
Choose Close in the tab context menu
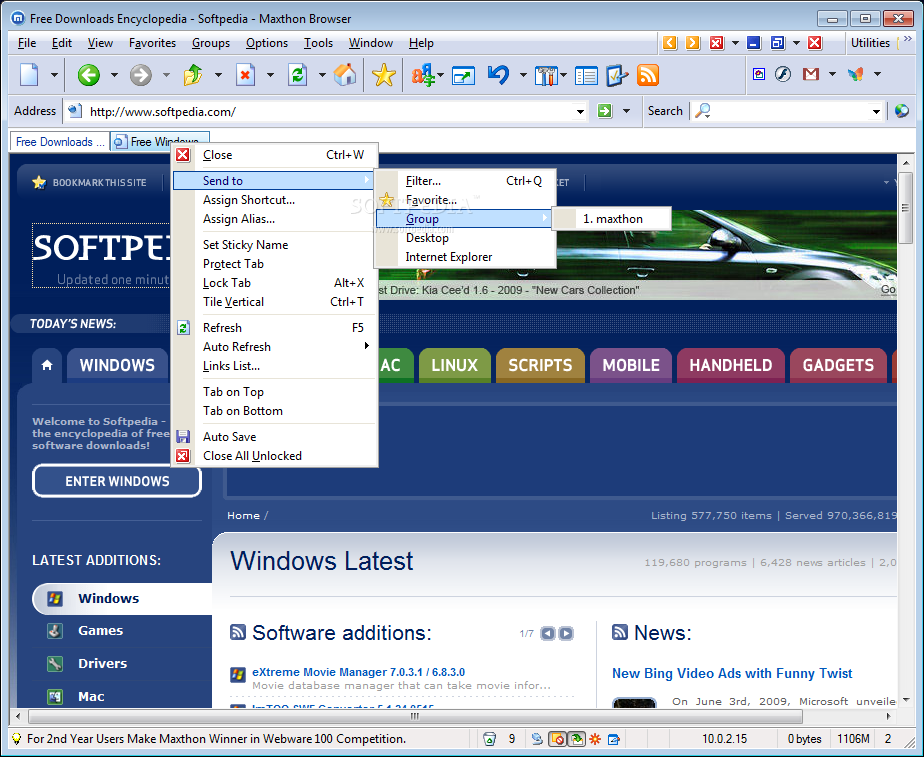coord(275,155)
